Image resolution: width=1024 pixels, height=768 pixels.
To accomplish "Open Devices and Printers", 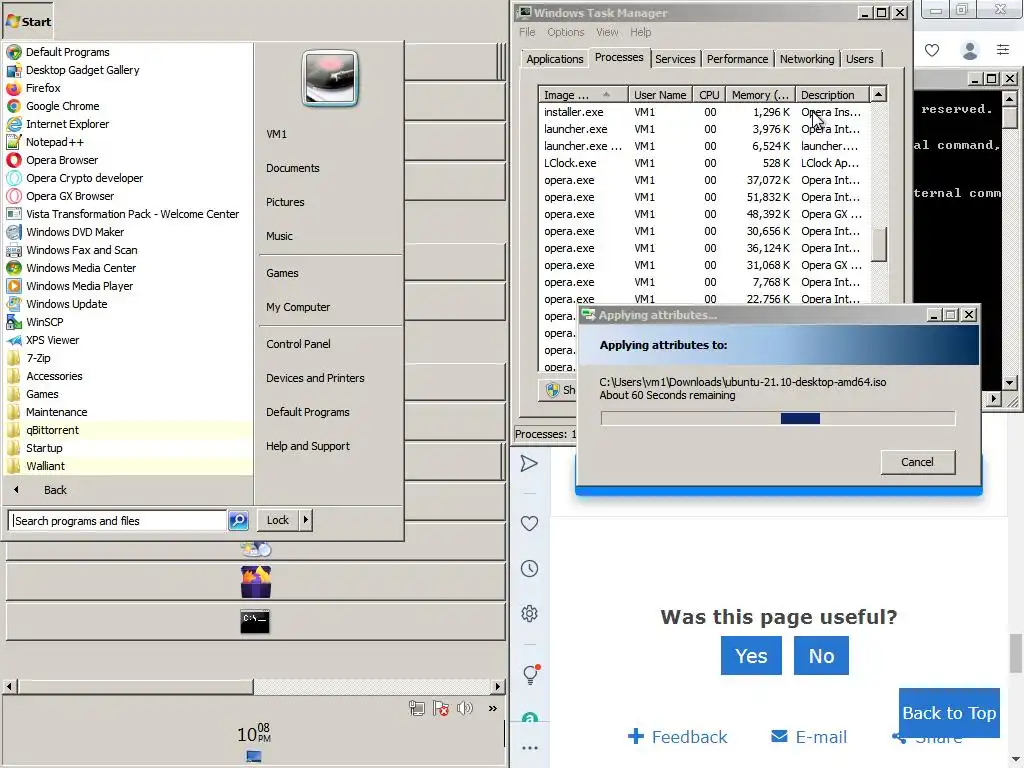I will [315, 378].
